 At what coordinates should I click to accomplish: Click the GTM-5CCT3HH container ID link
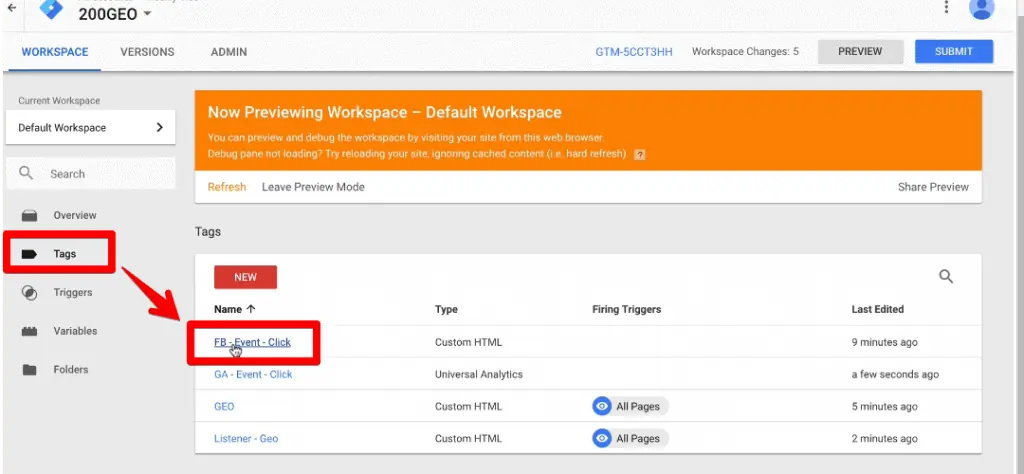pyautogui.click(x=633, y=52)
